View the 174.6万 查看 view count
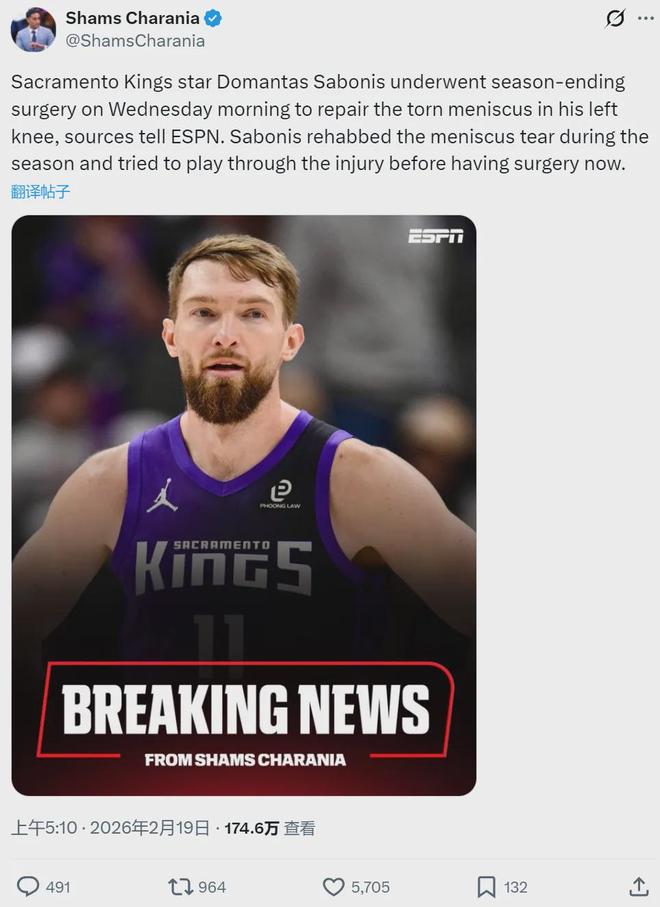 pos(270,828)
